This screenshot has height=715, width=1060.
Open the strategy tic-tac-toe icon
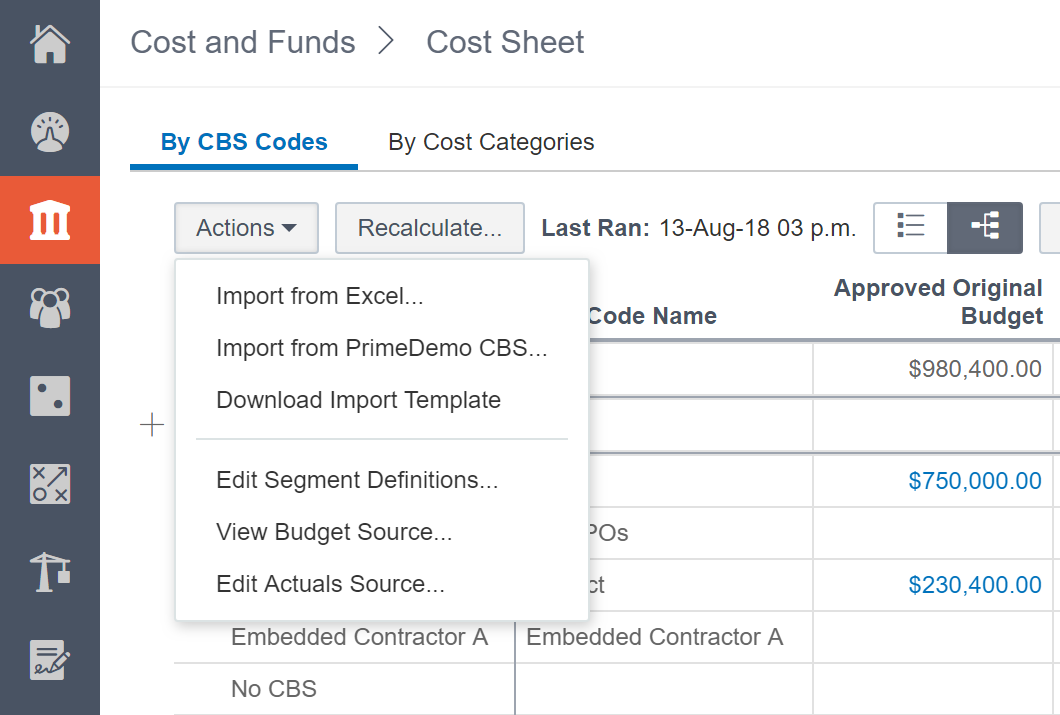(50, 484)
